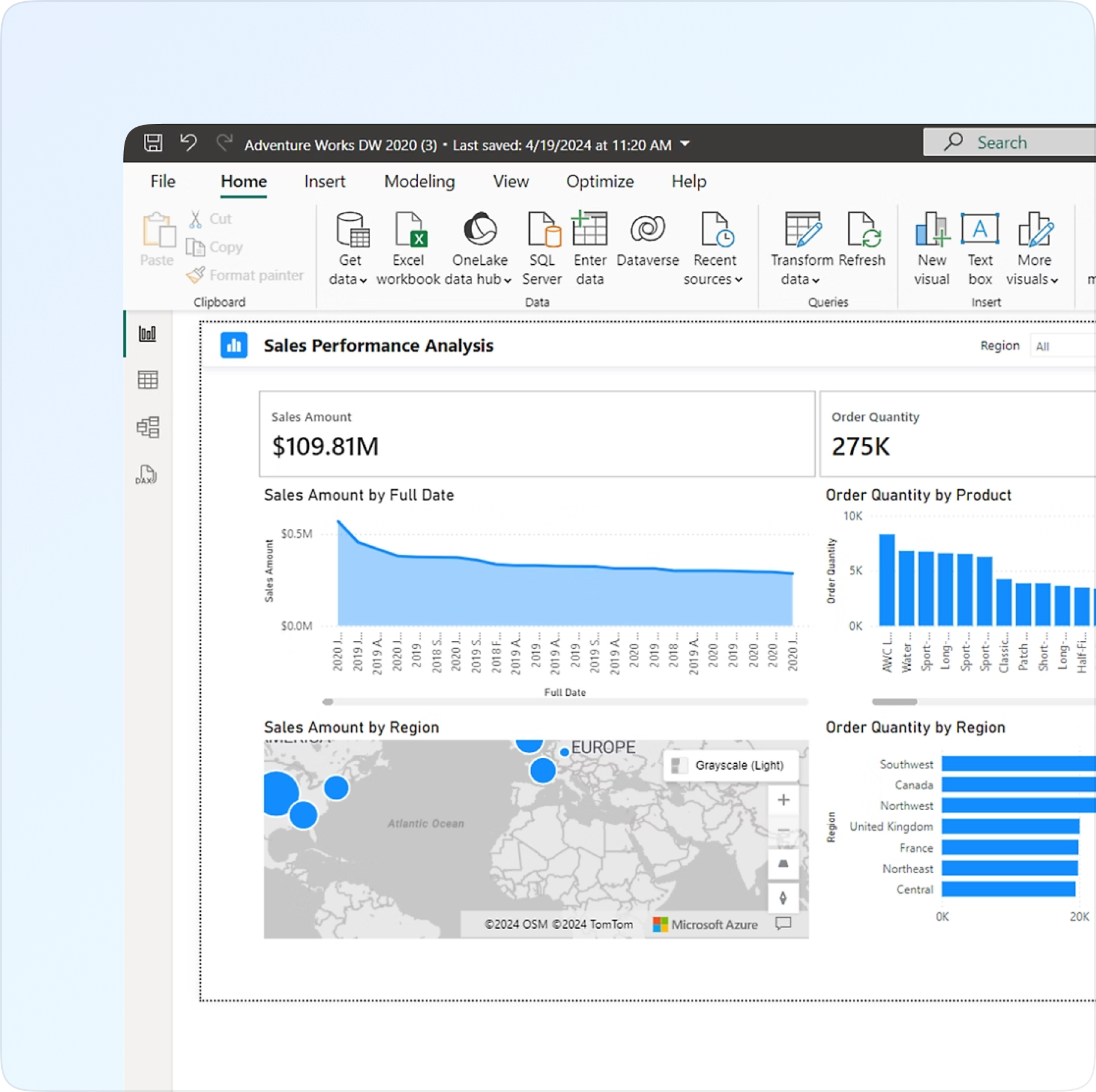Open the File menu
Viewport: 1096px width, 1092px height.
[163, 181]
